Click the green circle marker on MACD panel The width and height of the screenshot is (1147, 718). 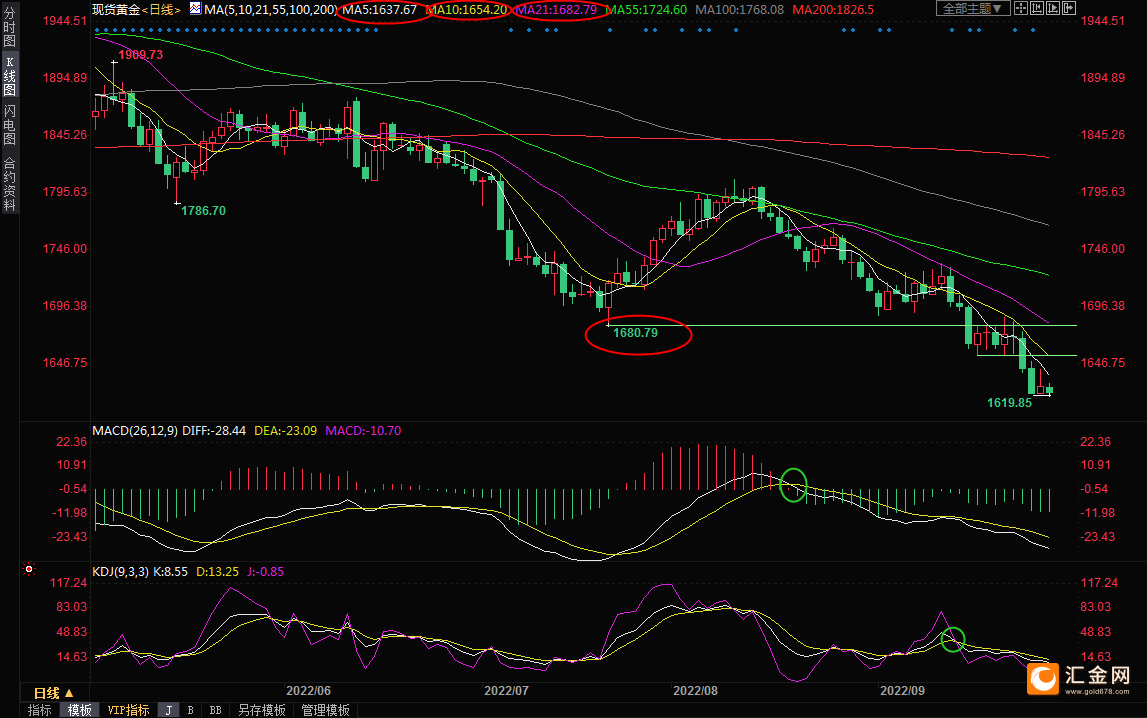coord(794,485)
